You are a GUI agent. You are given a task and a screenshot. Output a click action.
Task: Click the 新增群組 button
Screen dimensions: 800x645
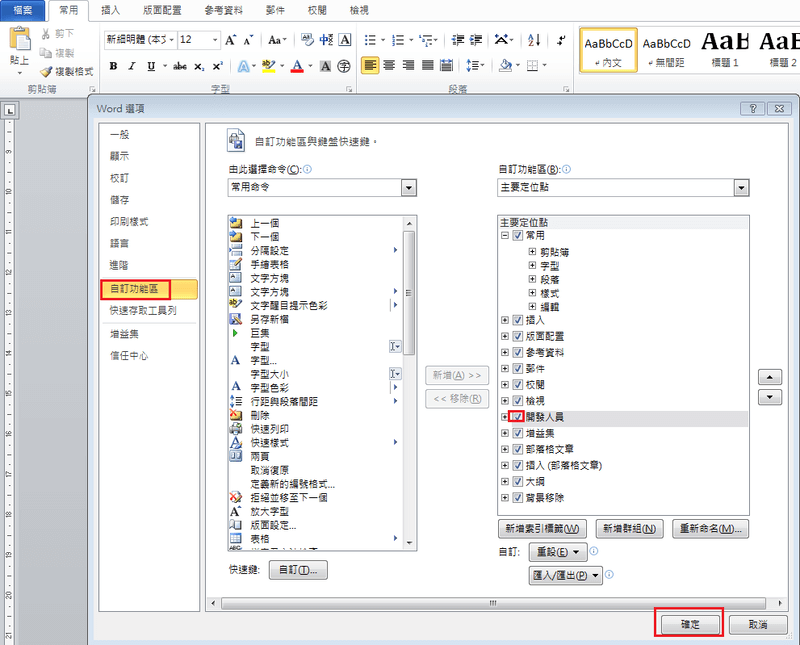point(630,529)
